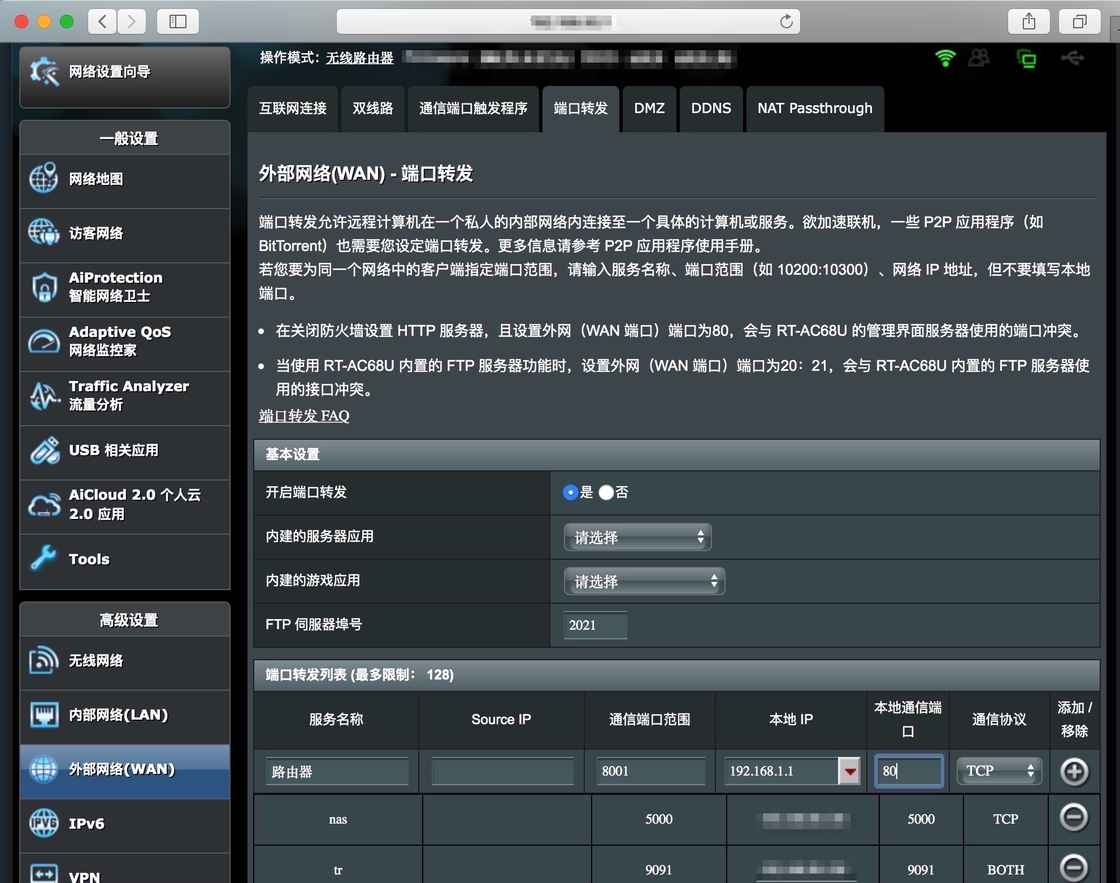Screen dimensions: 1120x883
Task: Open Safari share button
Action: click(x=1029, y=21)
